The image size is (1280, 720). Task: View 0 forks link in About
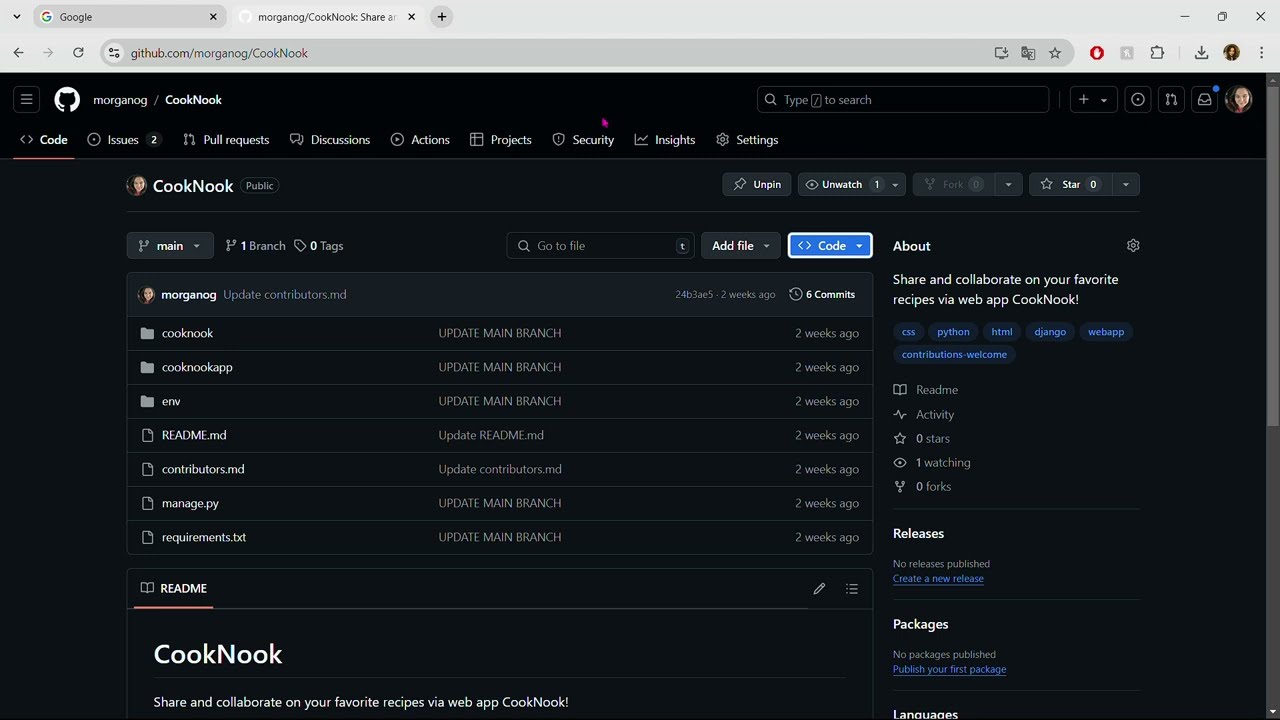click(922, 487)
